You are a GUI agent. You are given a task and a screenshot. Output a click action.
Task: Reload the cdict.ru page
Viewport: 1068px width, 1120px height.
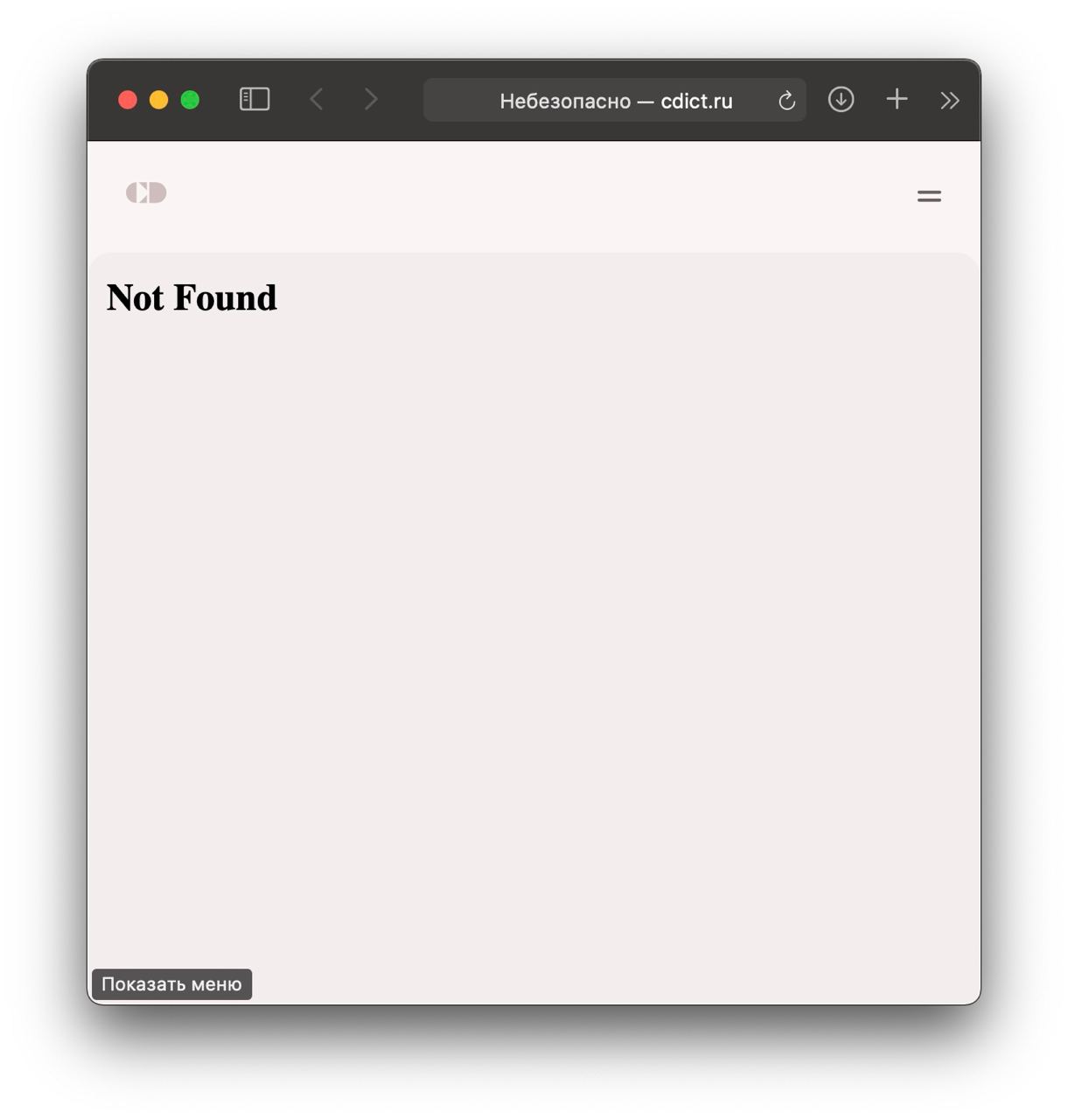786,101
